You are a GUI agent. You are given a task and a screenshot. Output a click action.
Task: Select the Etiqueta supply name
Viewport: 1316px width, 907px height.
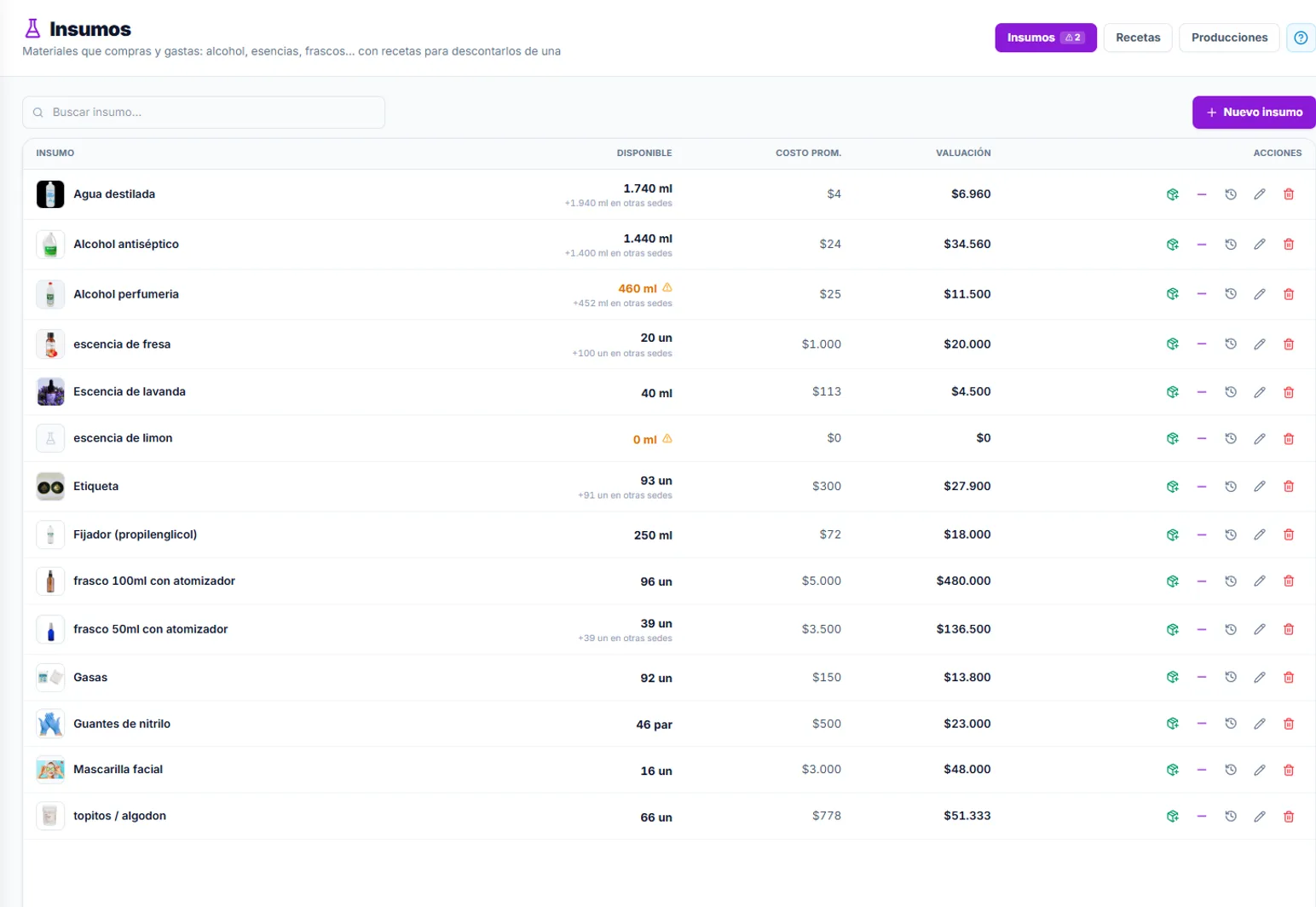point(96,487)
